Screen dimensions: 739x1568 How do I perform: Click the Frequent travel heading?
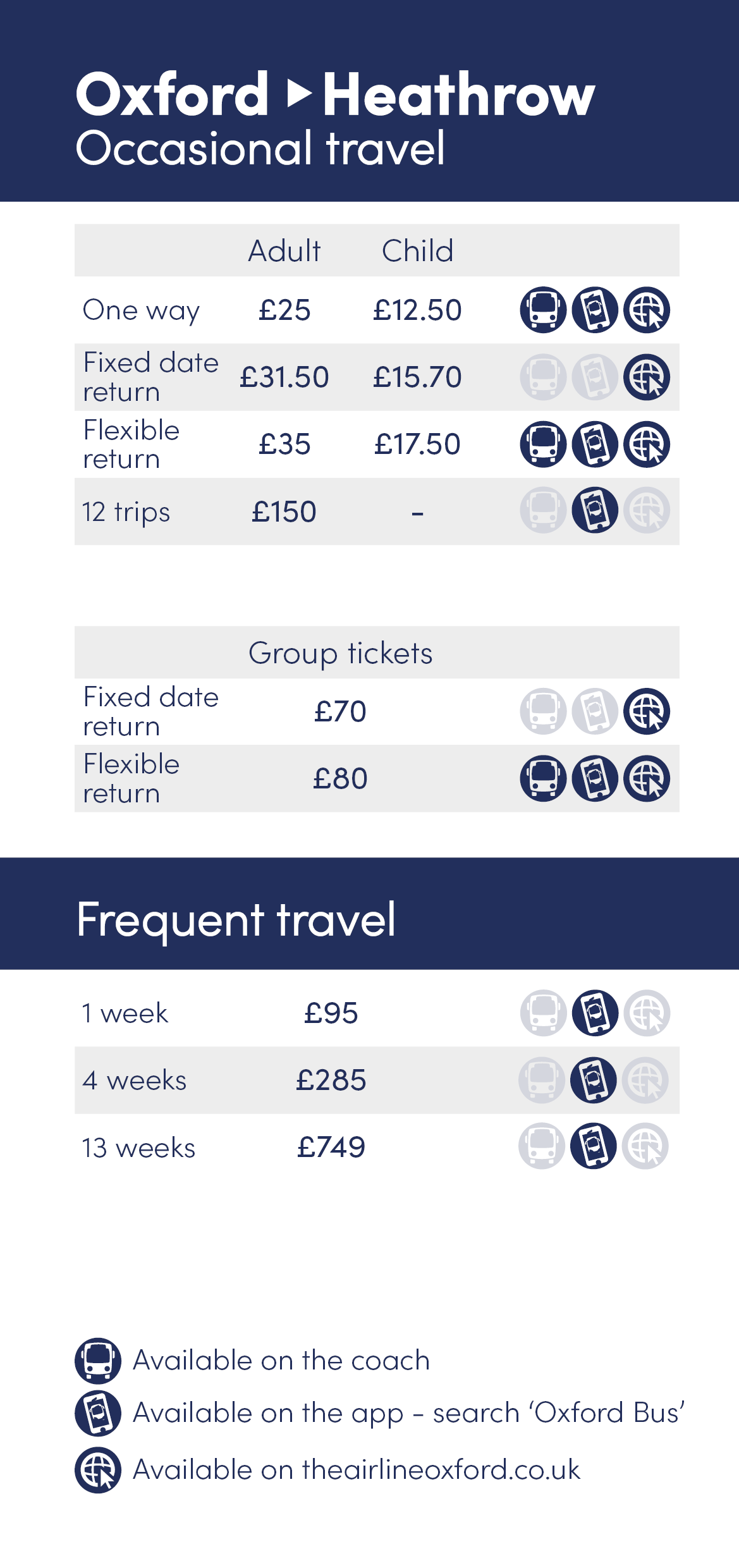236,919
